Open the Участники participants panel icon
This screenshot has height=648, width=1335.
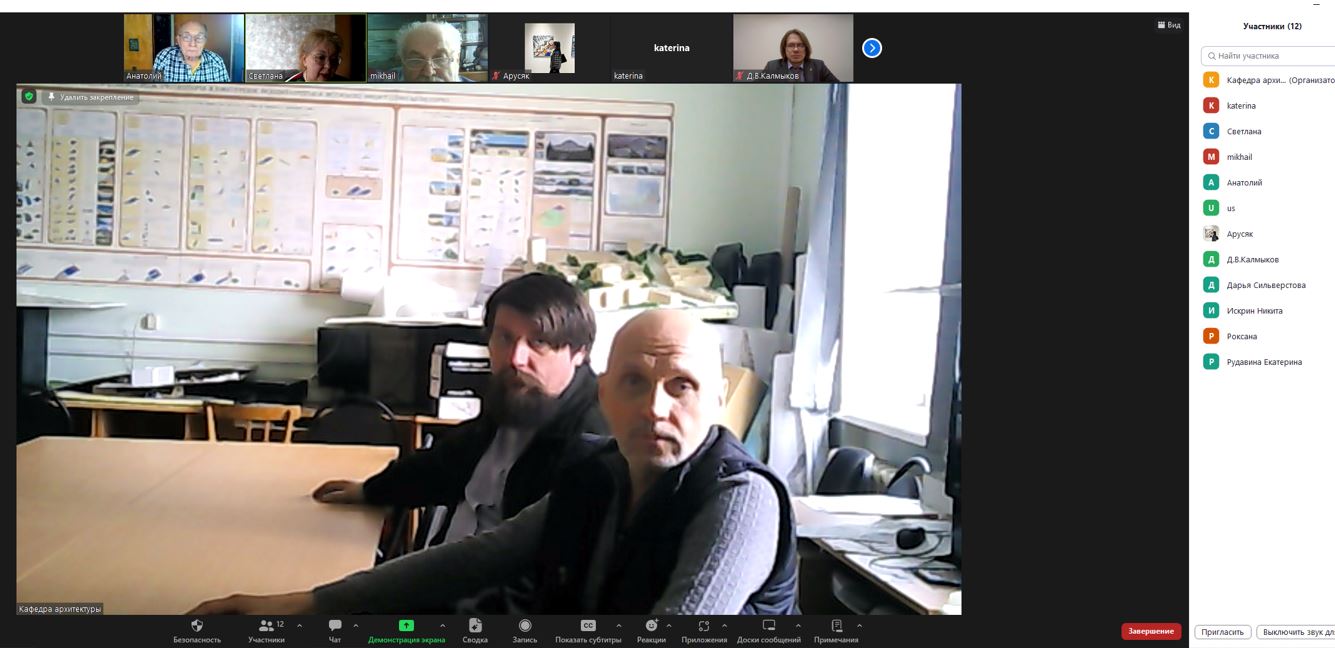click(x=266, y=626)
